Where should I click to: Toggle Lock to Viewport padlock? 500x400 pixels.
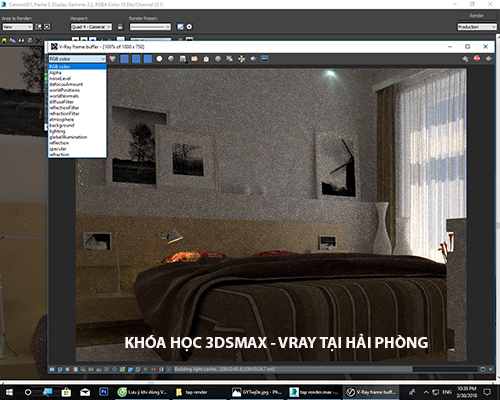(120, 27)
